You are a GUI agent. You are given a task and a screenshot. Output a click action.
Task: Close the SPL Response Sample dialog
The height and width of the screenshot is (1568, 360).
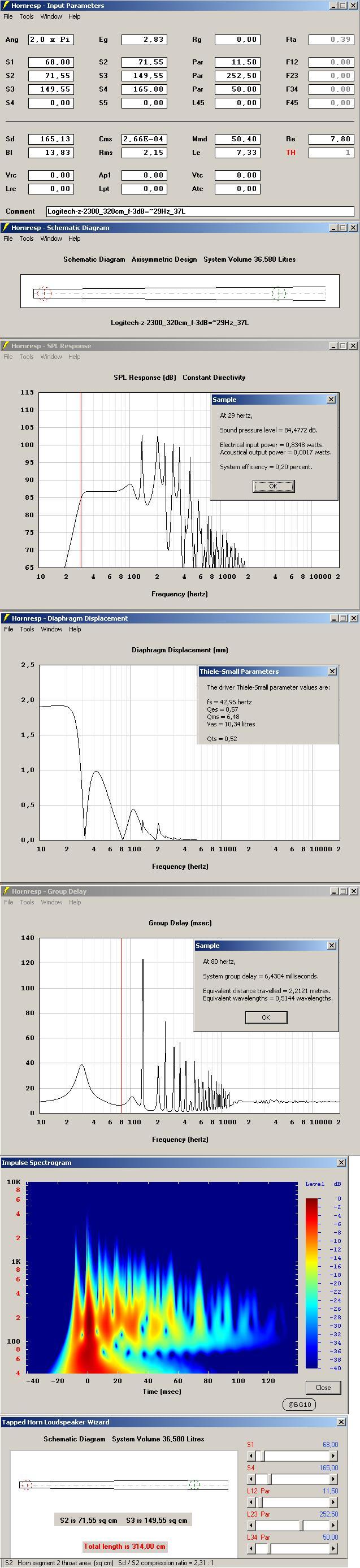pos(331,399)
